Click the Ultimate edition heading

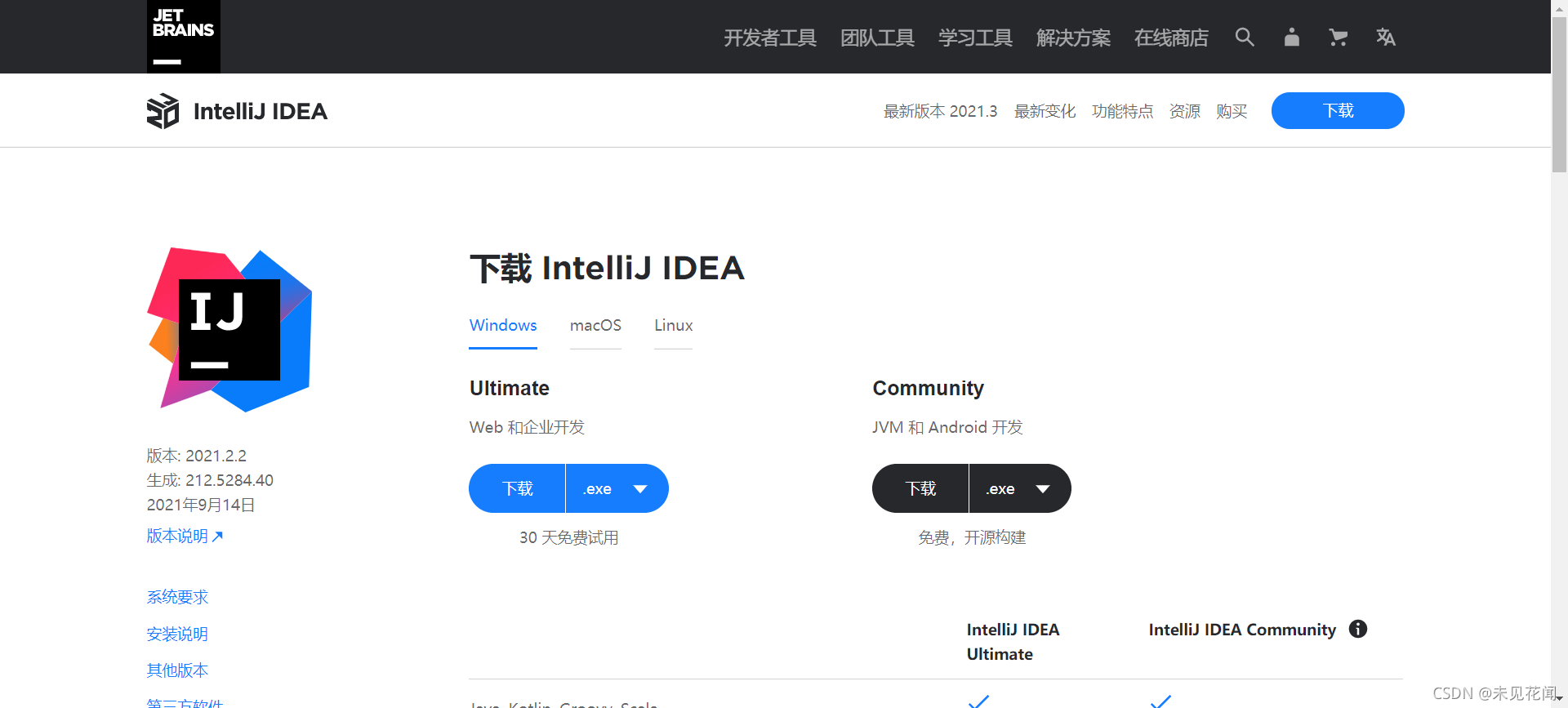[510, 388]
